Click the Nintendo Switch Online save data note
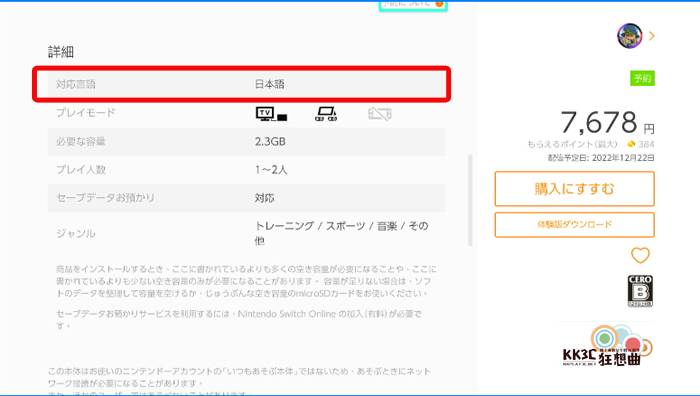This screenshot has height=396, width=700. [239, 320]
